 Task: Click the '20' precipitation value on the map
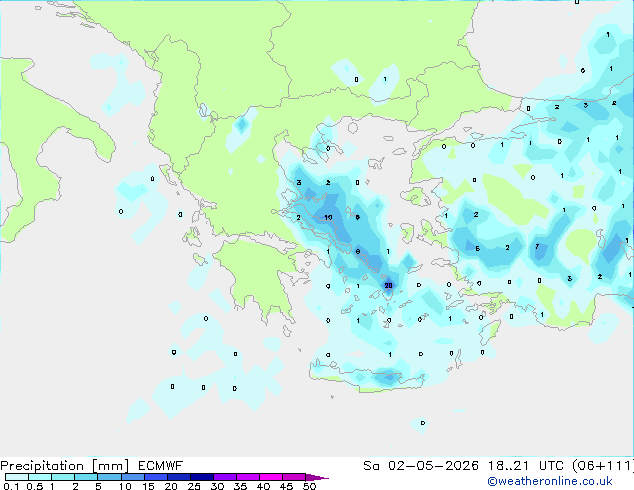[388, 285]
